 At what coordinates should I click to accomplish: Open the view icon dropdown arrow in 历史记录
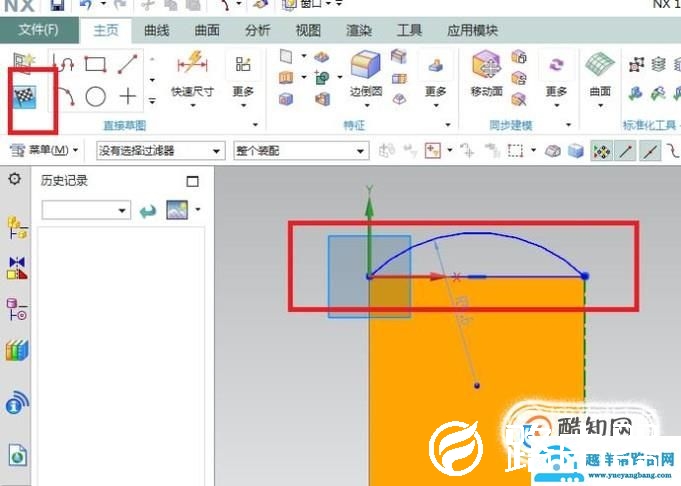[x=198, y=209]
